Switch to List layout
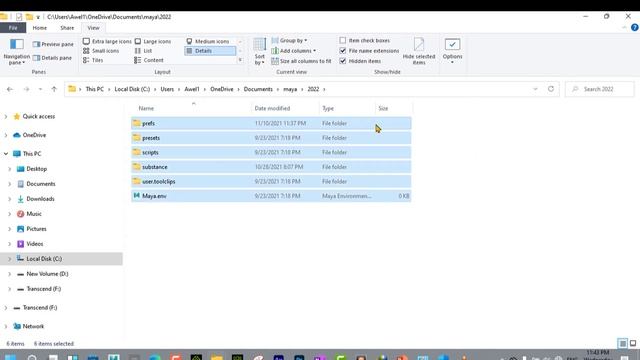 pyautogui.click(x=143, y=51)
